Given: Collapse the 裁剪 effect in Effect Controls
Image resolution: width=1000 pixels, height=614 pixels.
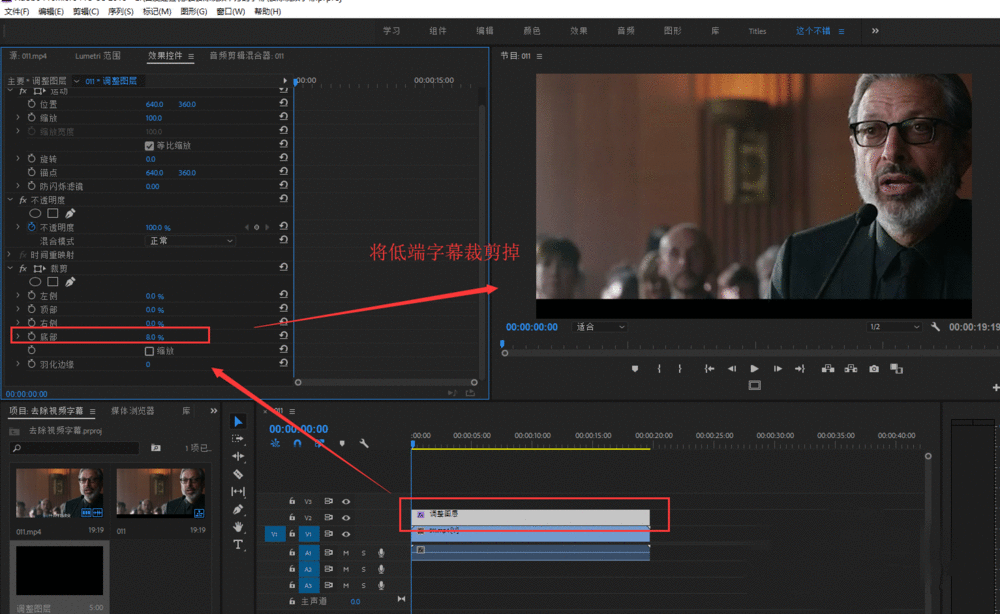Looking at the screenshot, I should (x=8, y=268).
